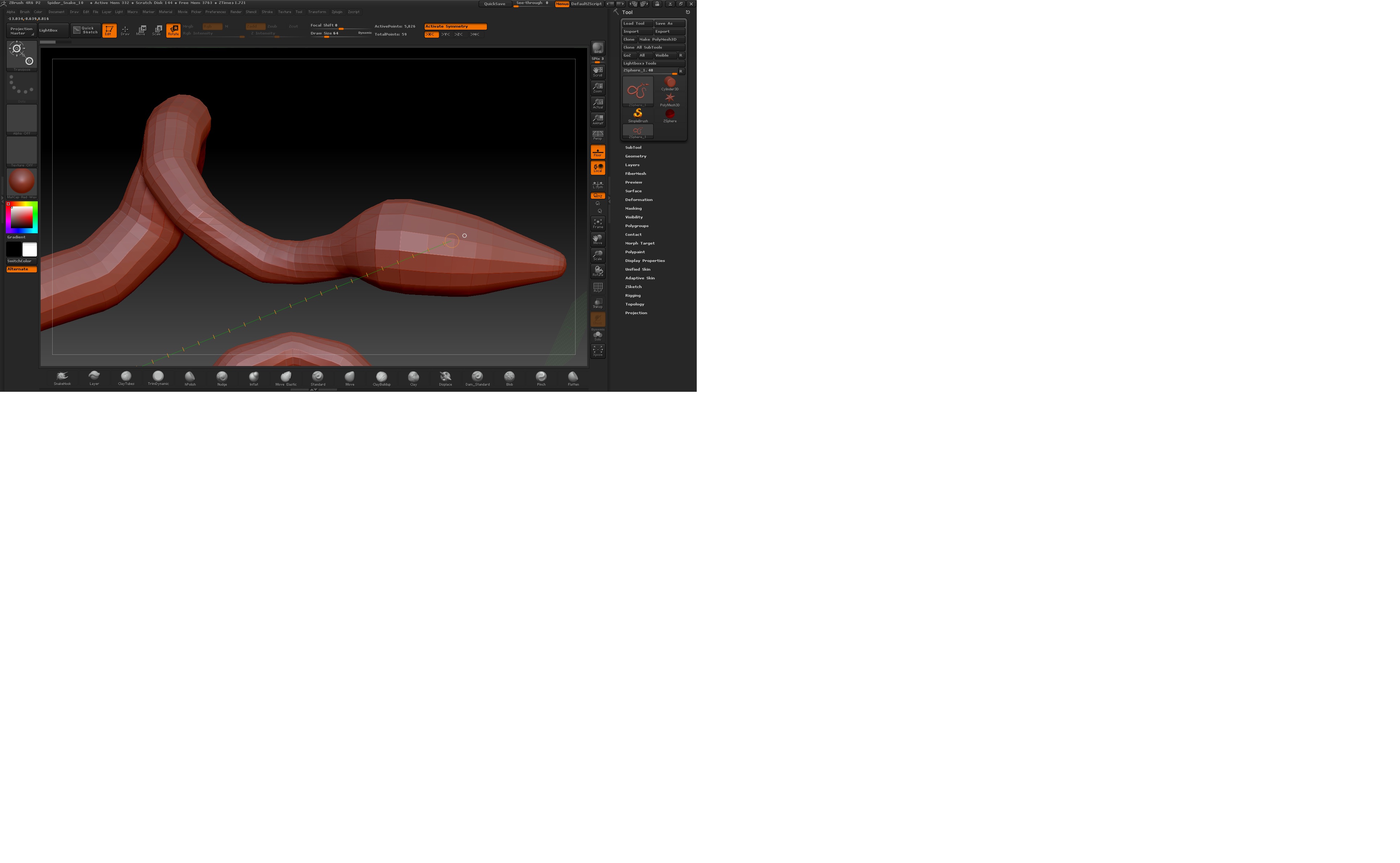Toggle Persp perspective view
This screenshot has width=1400, height=863.
597,135
